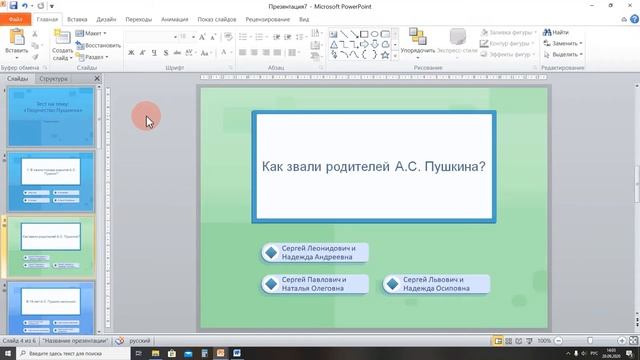This screenshot has width=640, height=360.
Task: Select the oval shape in shapes gallery
Action: (x=374, y=34)
